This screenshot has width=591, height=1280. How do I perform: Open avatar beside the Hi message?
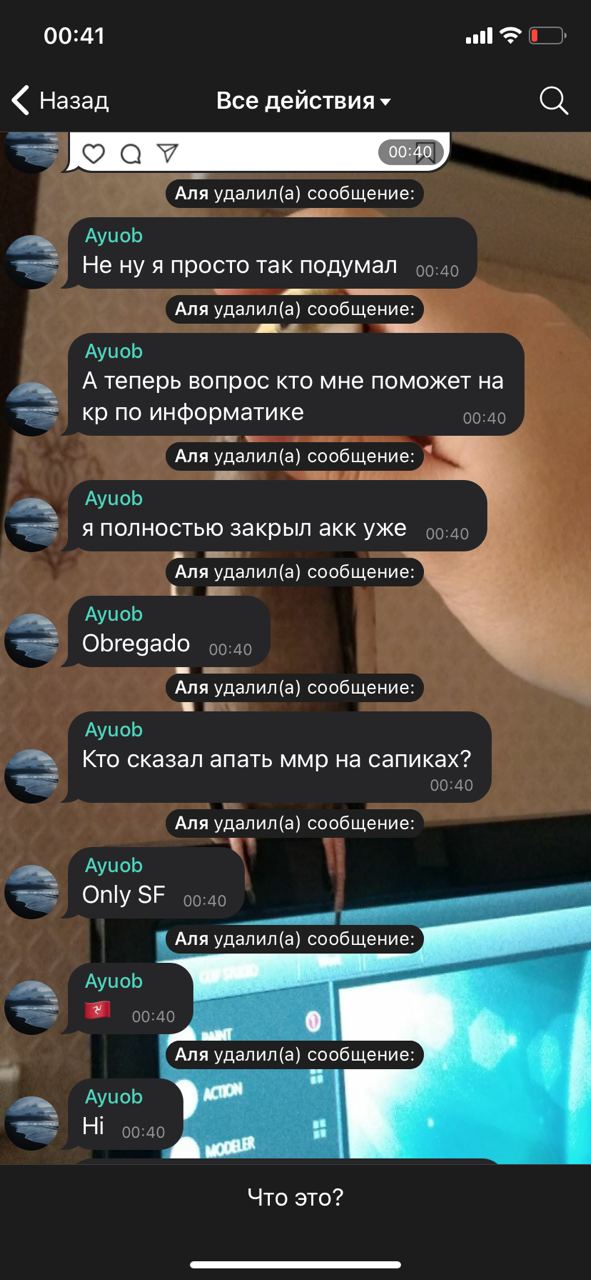[32, 1123]
